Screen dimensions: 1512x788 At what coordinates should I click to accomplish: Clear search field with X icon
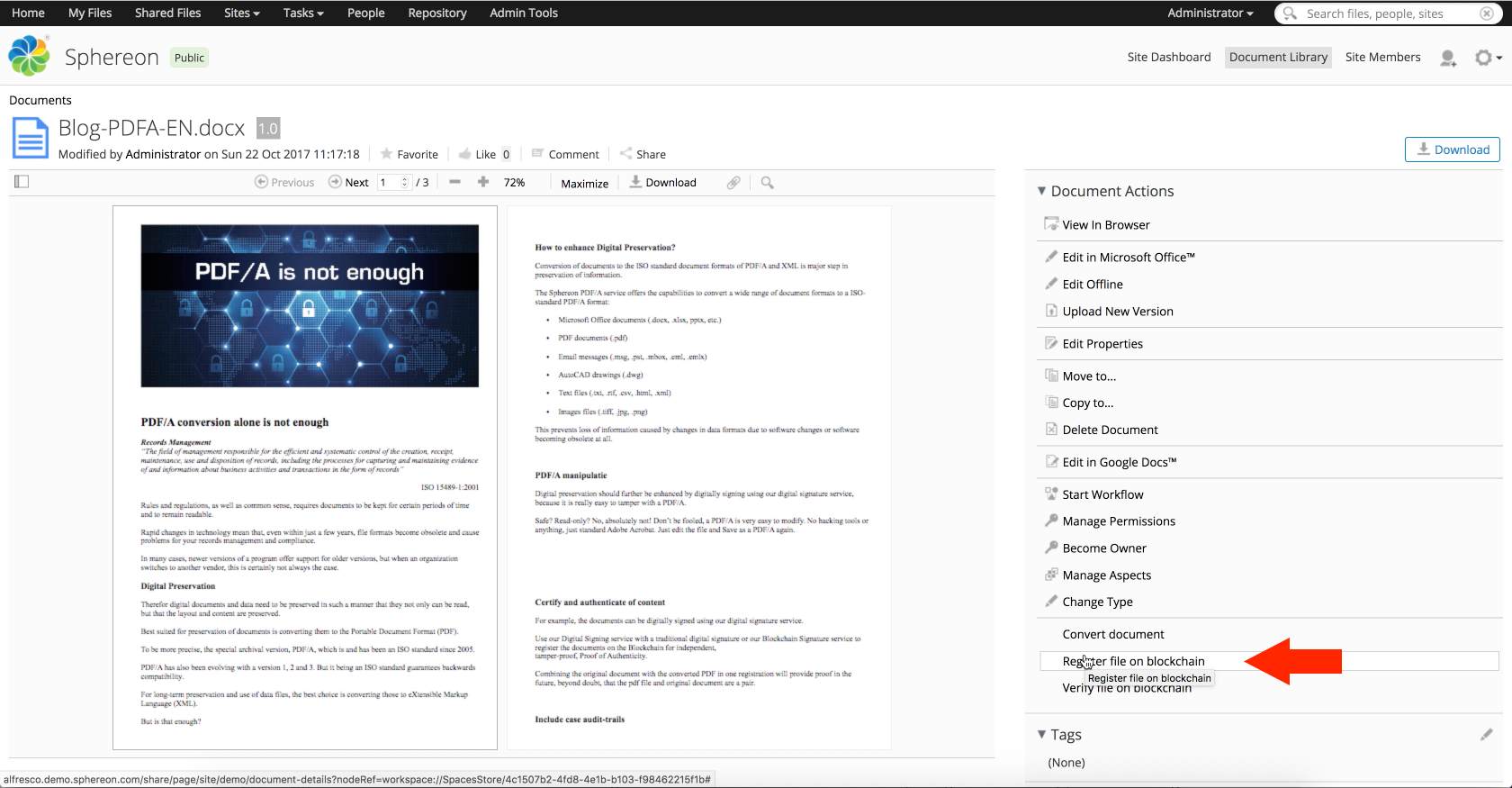coord(1487,14)
